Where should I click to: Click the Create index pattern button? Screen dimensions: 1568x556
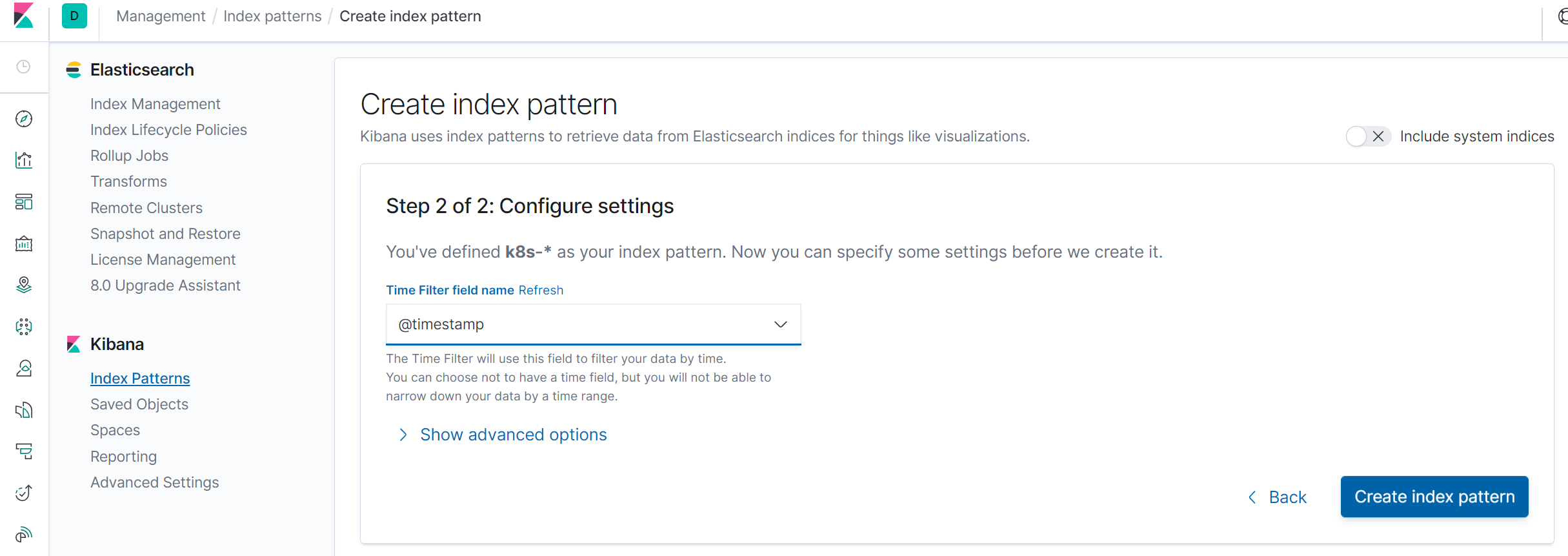(1434, 497)
